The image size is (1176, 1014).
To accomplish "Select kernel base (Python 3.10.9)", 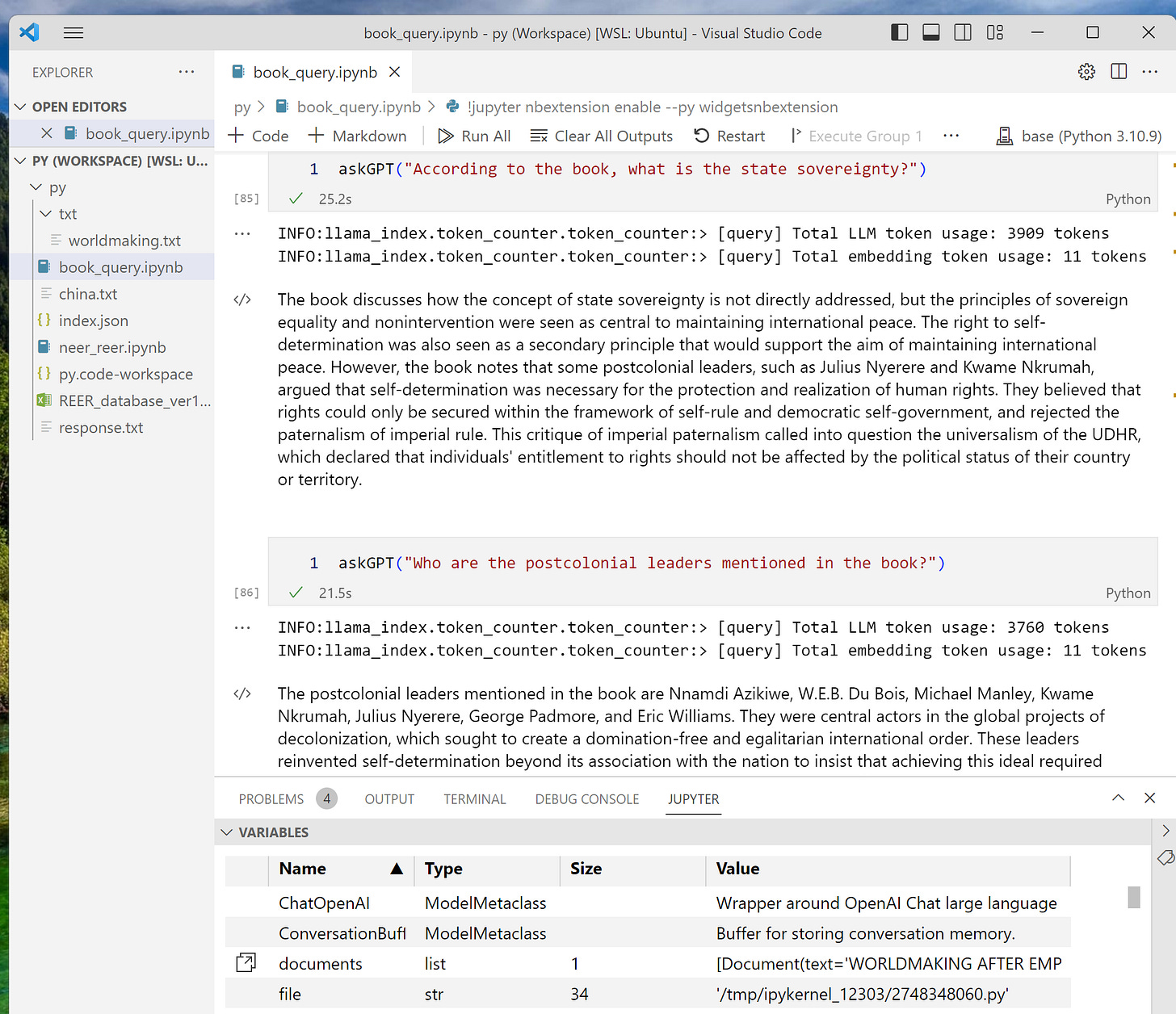I will (x=1079, y=136).
